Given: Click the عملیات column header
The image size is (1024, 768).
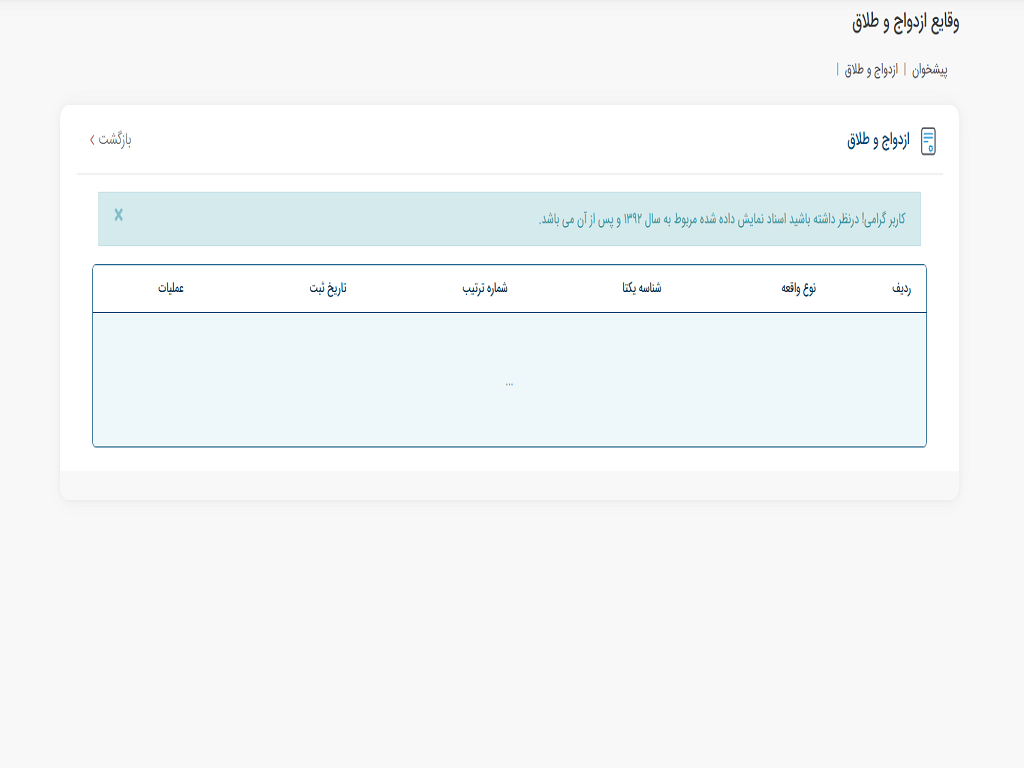Looking at the screenshot, I should click(x=170, y=288).
